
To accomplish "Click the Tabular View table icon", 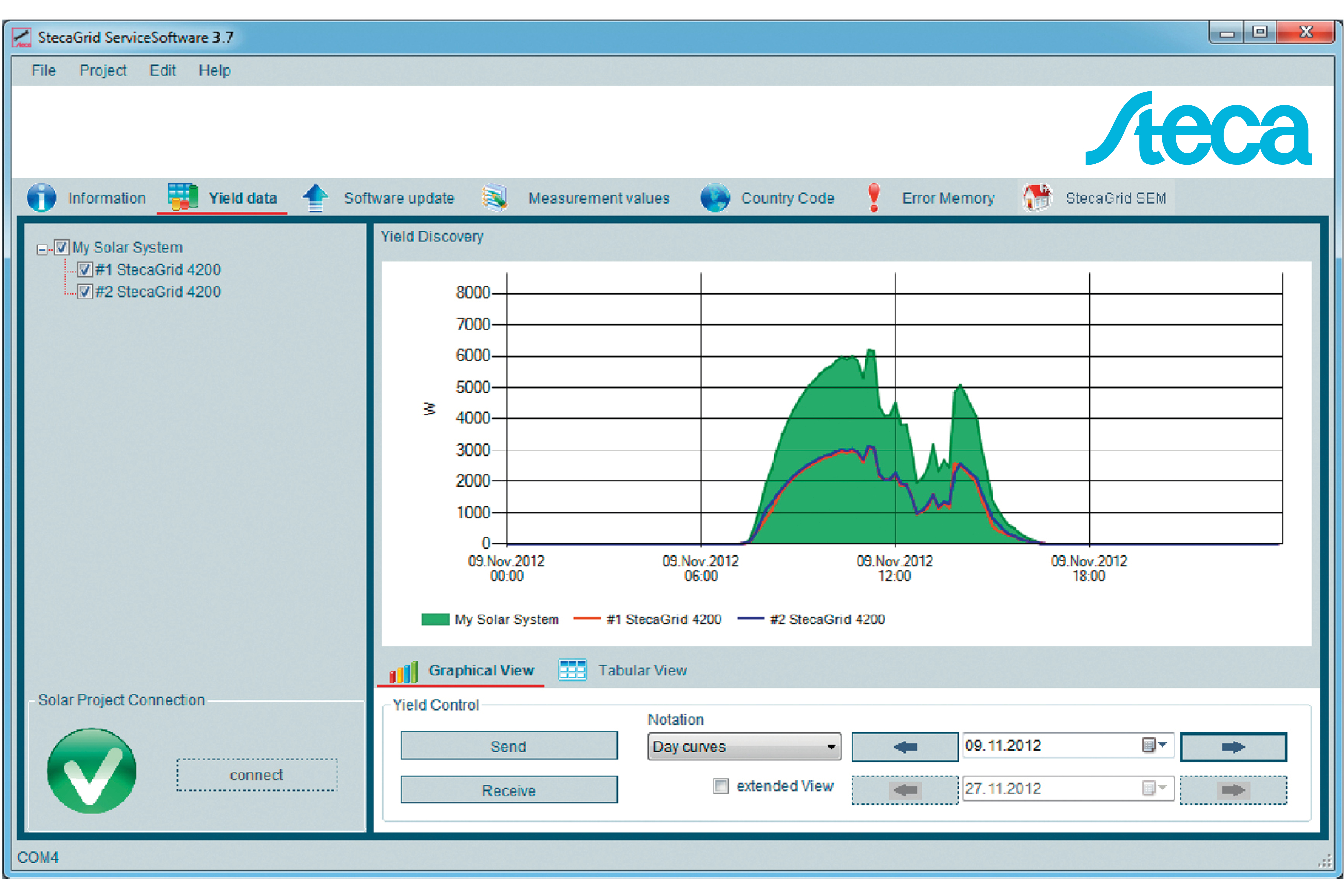I will pos(573,670).
